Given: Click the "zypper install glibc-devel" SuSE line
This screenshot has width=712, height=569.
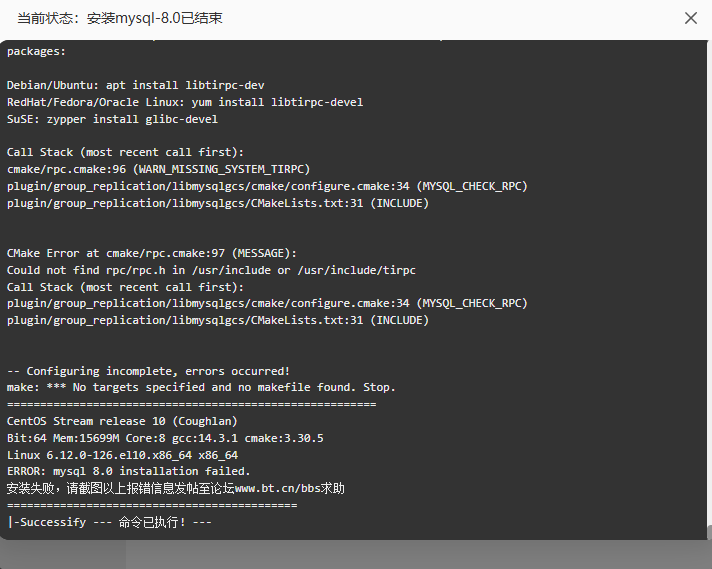Looking at the screenshot, I should tap(112, 119).
